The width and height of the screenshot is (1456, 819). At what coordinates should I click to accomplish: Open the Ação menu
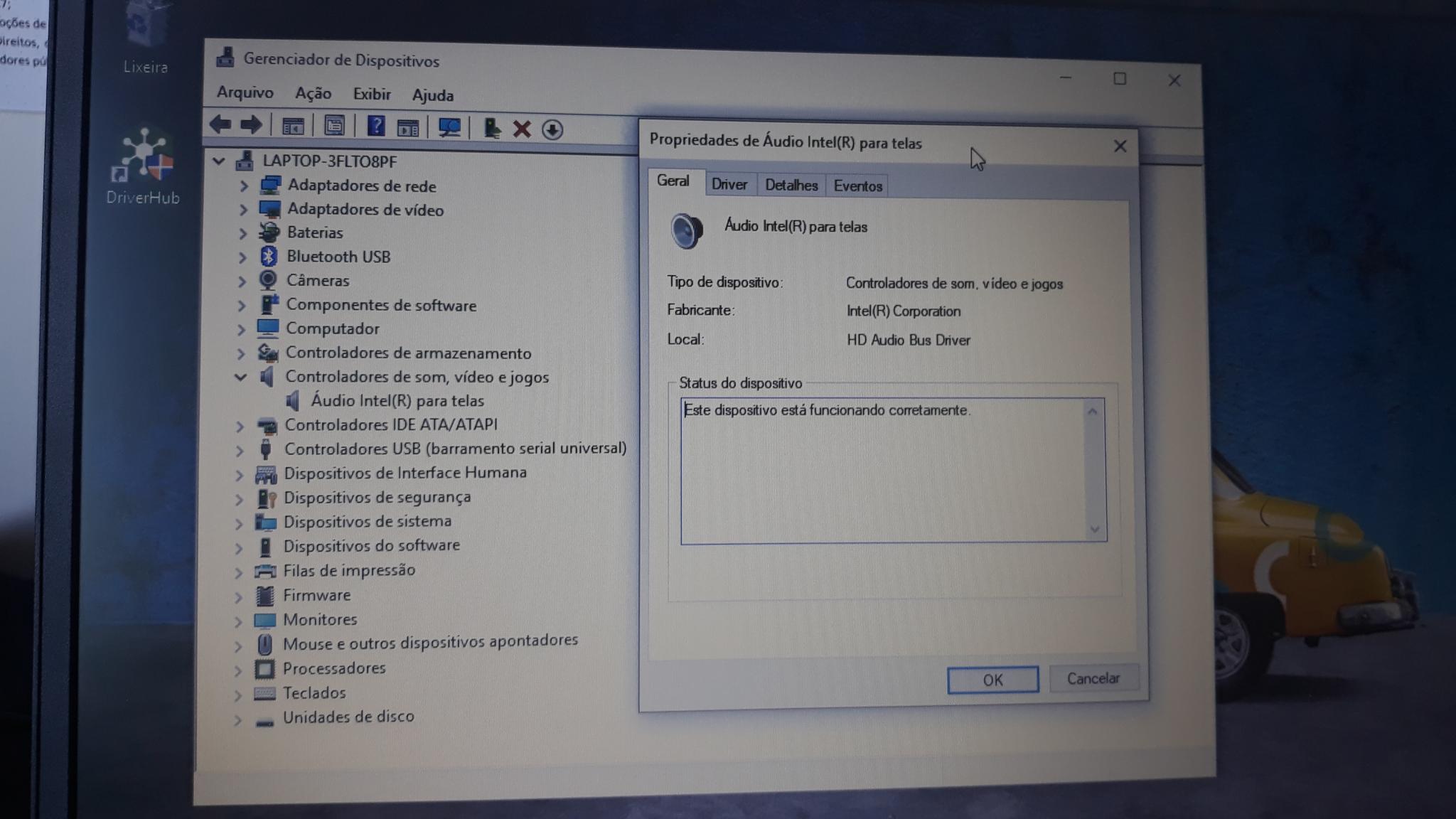314,93
